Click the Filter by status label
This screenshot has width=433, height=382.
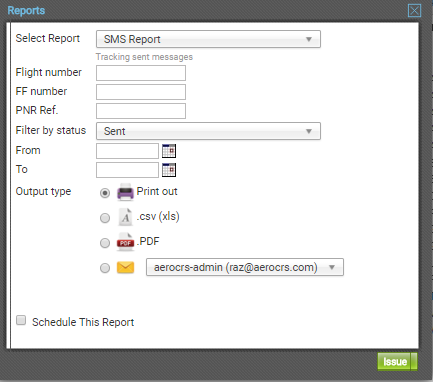pyautogui.click(x=51, y=130)
